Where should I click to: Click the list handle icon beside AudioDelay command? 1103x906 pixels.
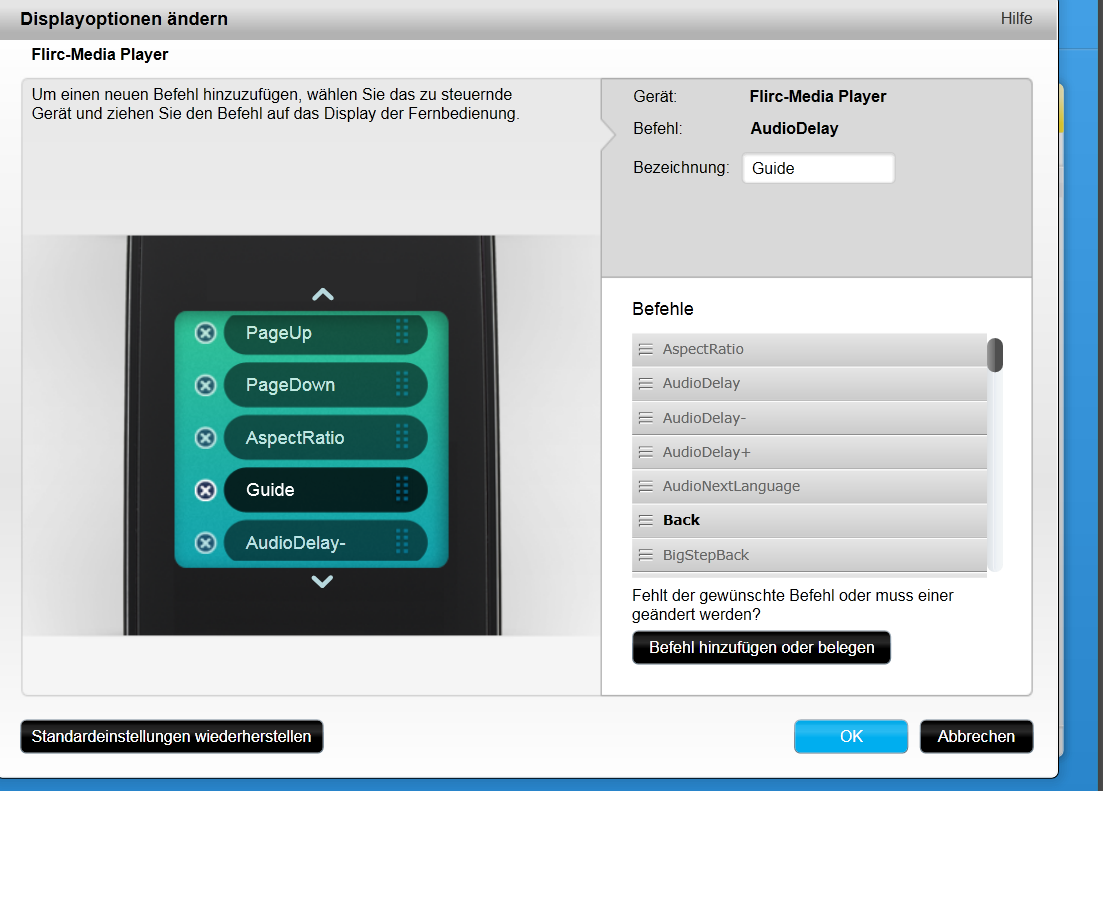point(645,383)
